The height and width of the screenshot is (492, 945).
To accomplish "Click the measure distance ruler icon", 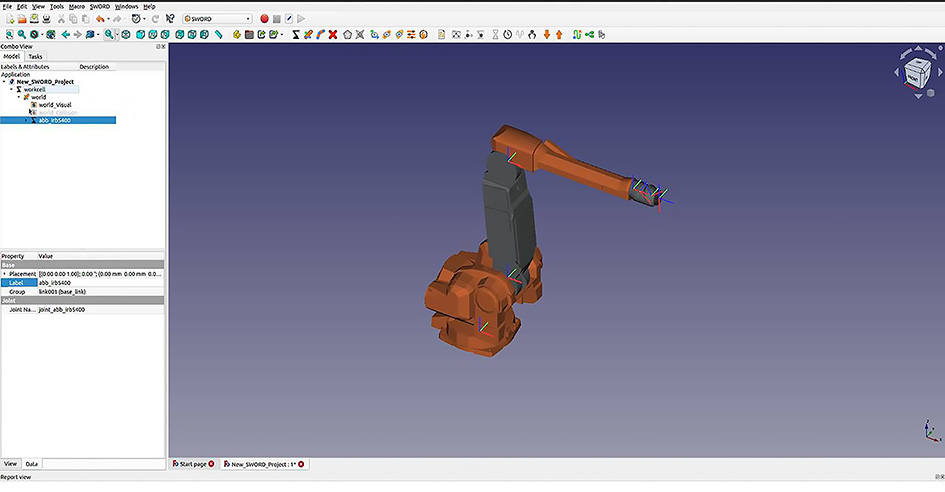I will (218, 35).
